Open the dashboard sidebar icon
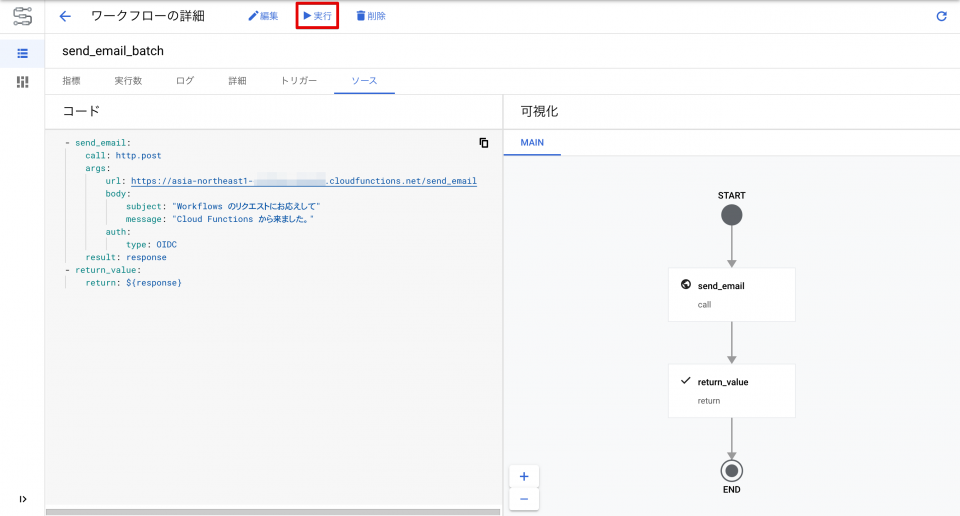The width and height of the screenshot is (960, 516). pyautogui.click(x=23, y=81)
